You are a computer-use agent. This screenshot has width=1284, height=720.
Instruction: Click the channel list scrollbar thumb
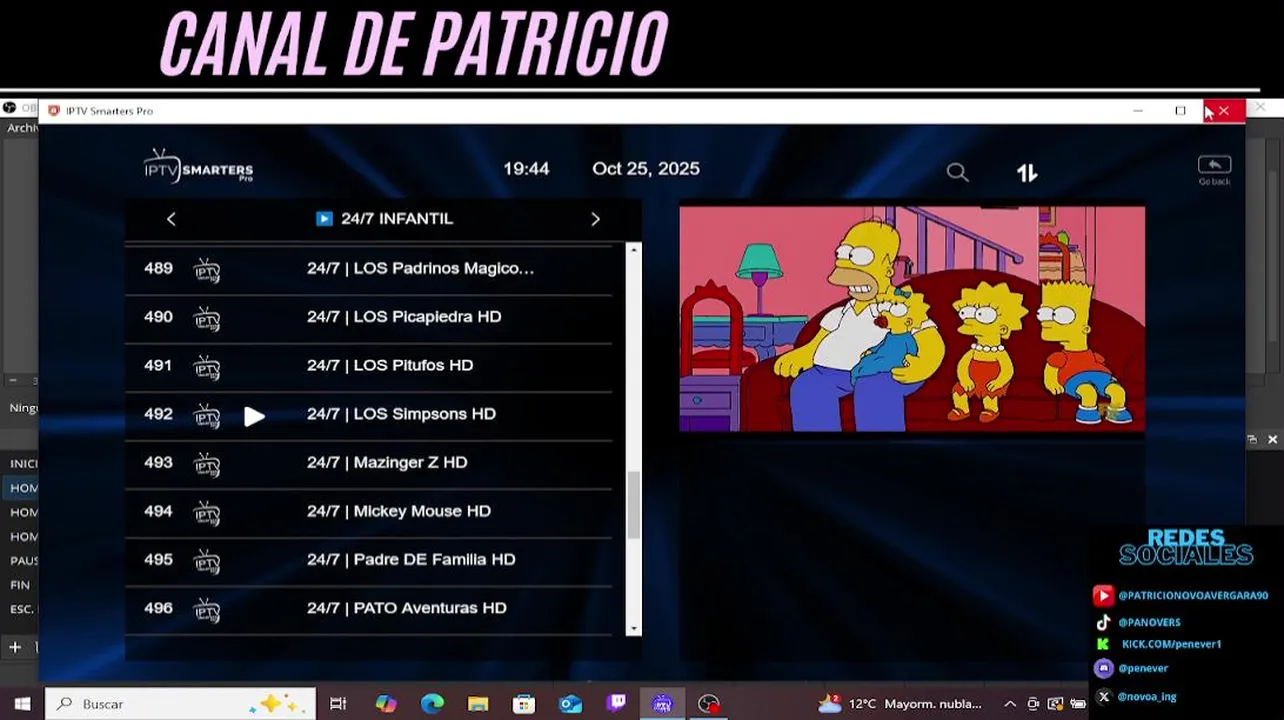pos(633,505)
